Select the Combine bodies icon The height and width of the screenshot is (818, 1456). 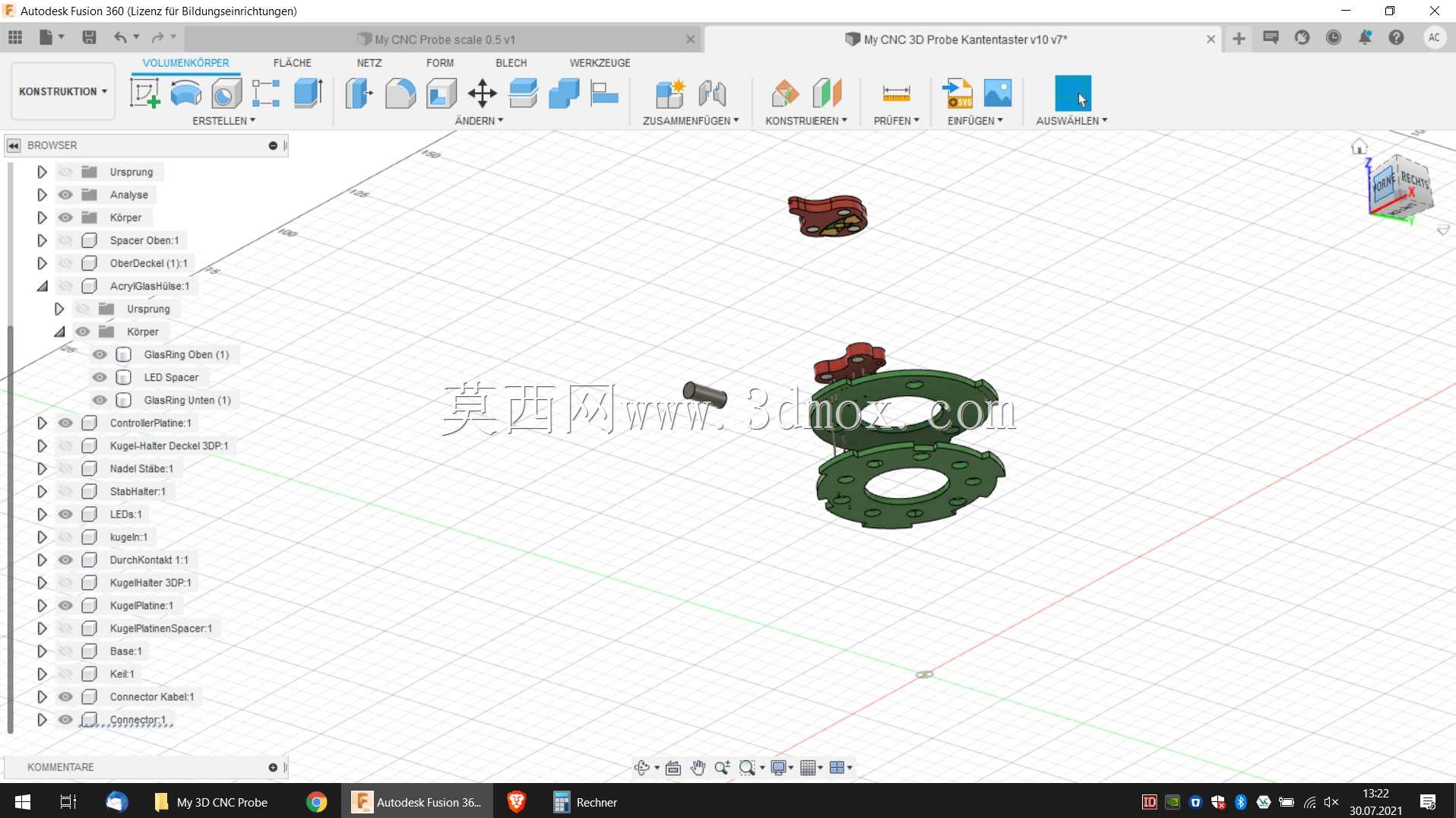tap(564, 94)
